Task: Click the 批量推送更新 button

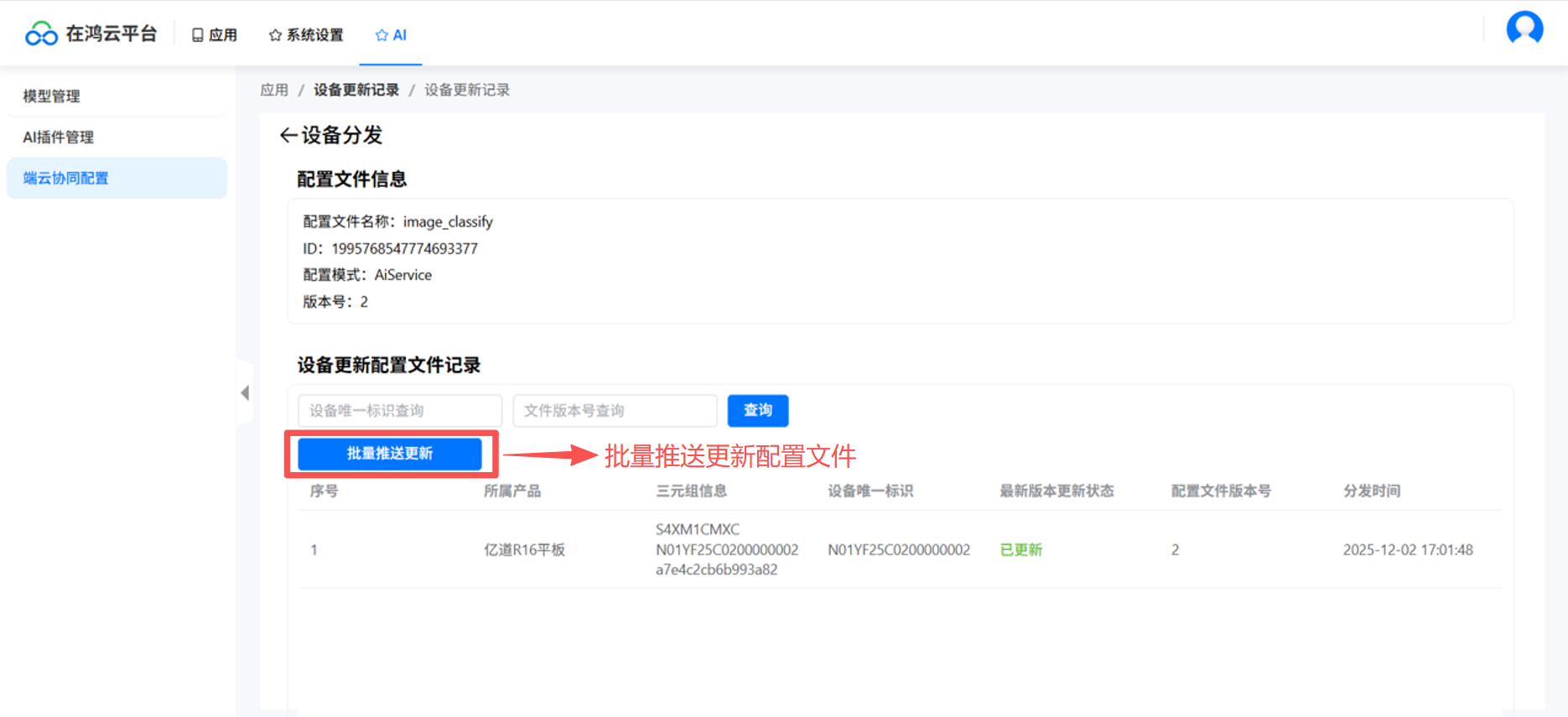Action: tap(390, 454)
